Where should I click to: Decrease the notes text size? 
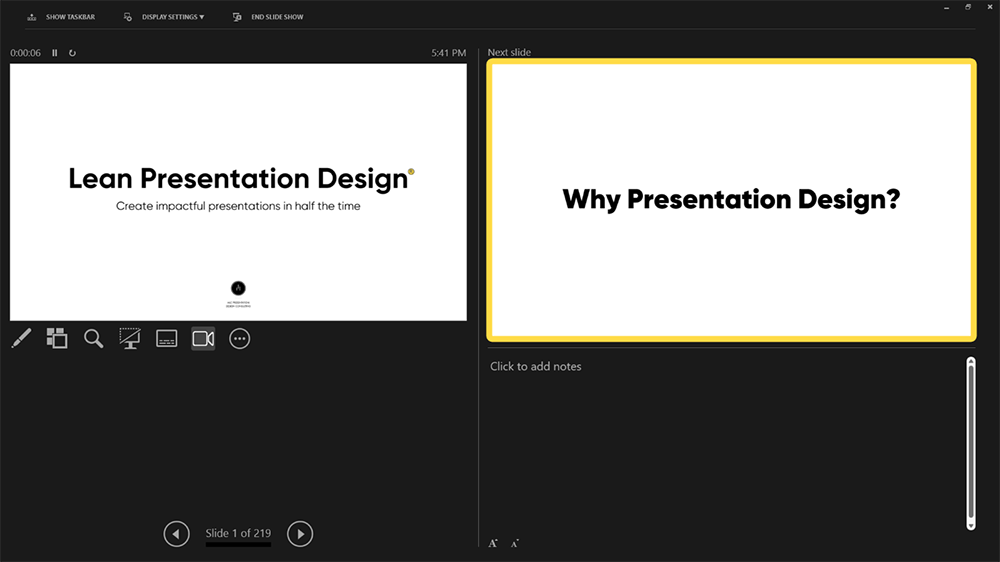pos(515,544)
